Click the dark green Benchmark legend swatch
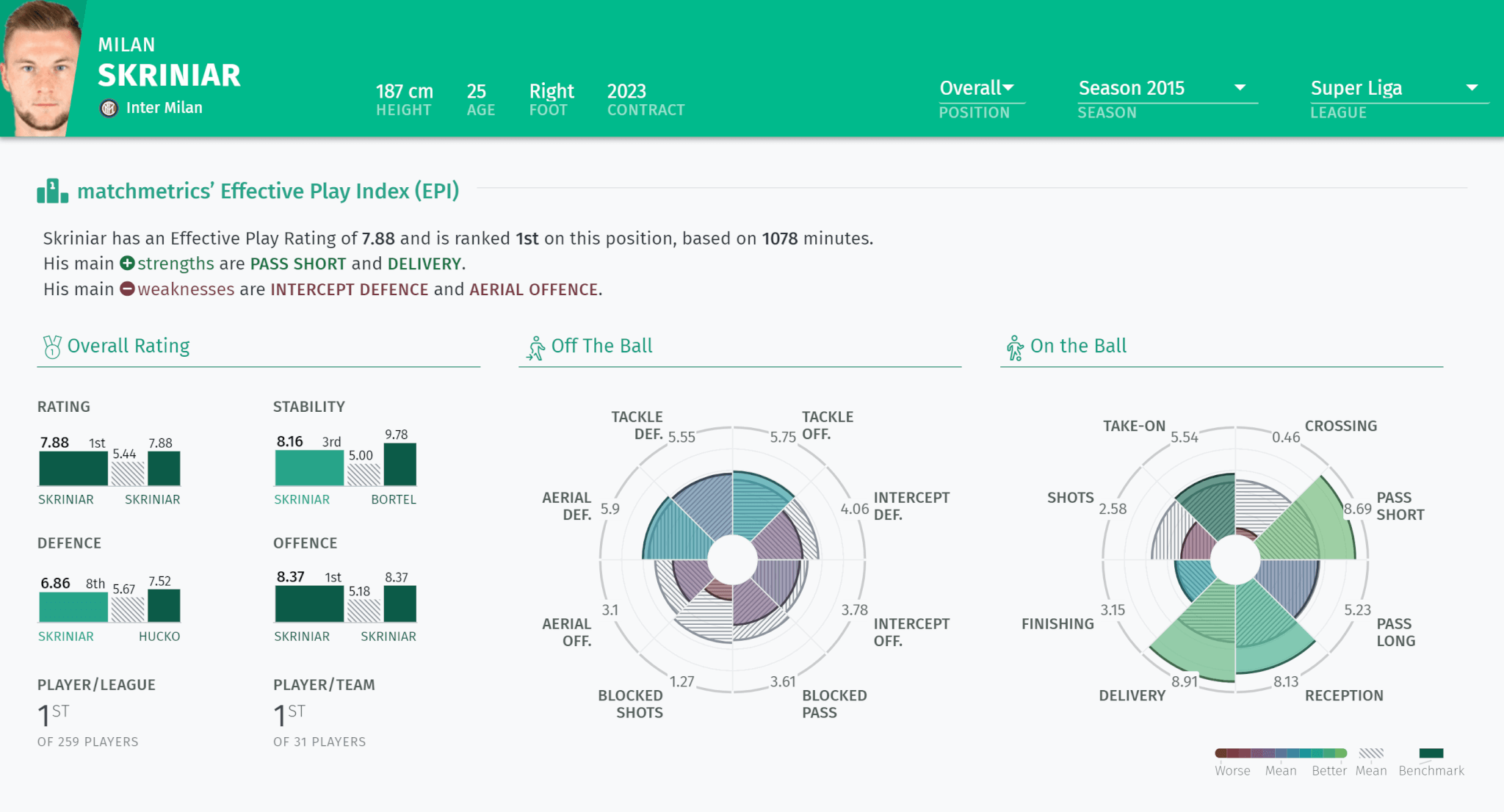1504x812 pixels. pyautogui.click(x=1431, y=753)
